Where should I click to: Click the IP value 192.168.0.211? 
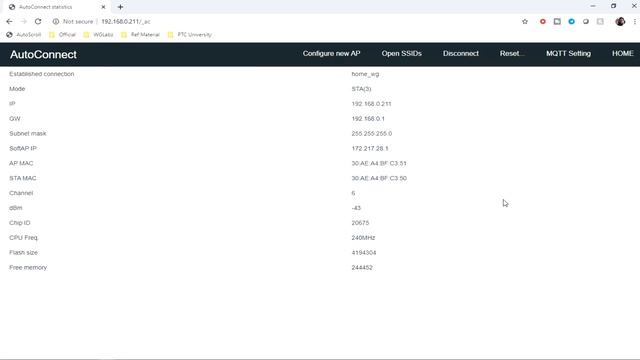coord(371,104)
